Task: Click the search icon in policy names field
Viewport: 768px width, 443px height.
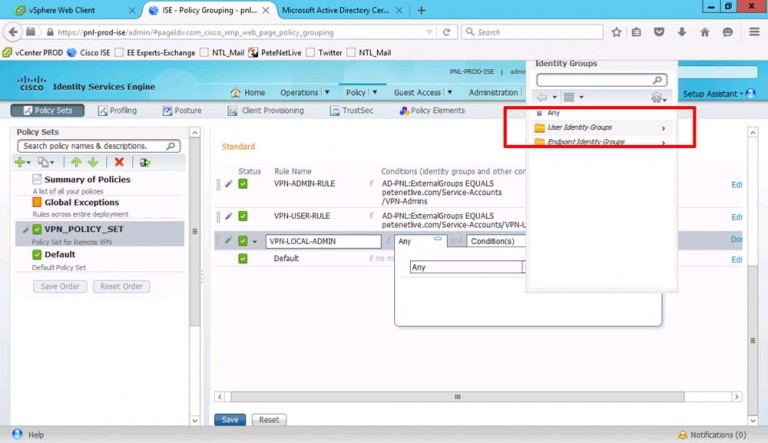Action: click(170, 146)
